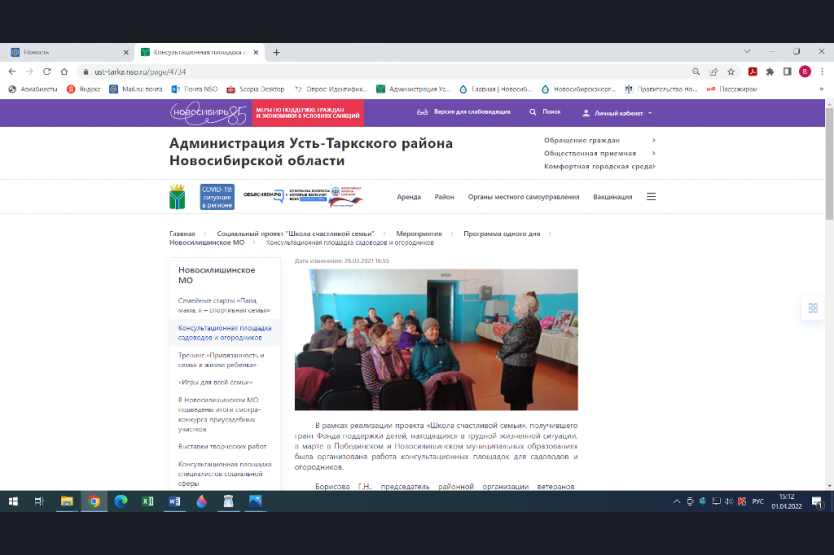Enable Версия для слабовидящих mode
This screenshot has height=555, width=834.
point(464,112)
